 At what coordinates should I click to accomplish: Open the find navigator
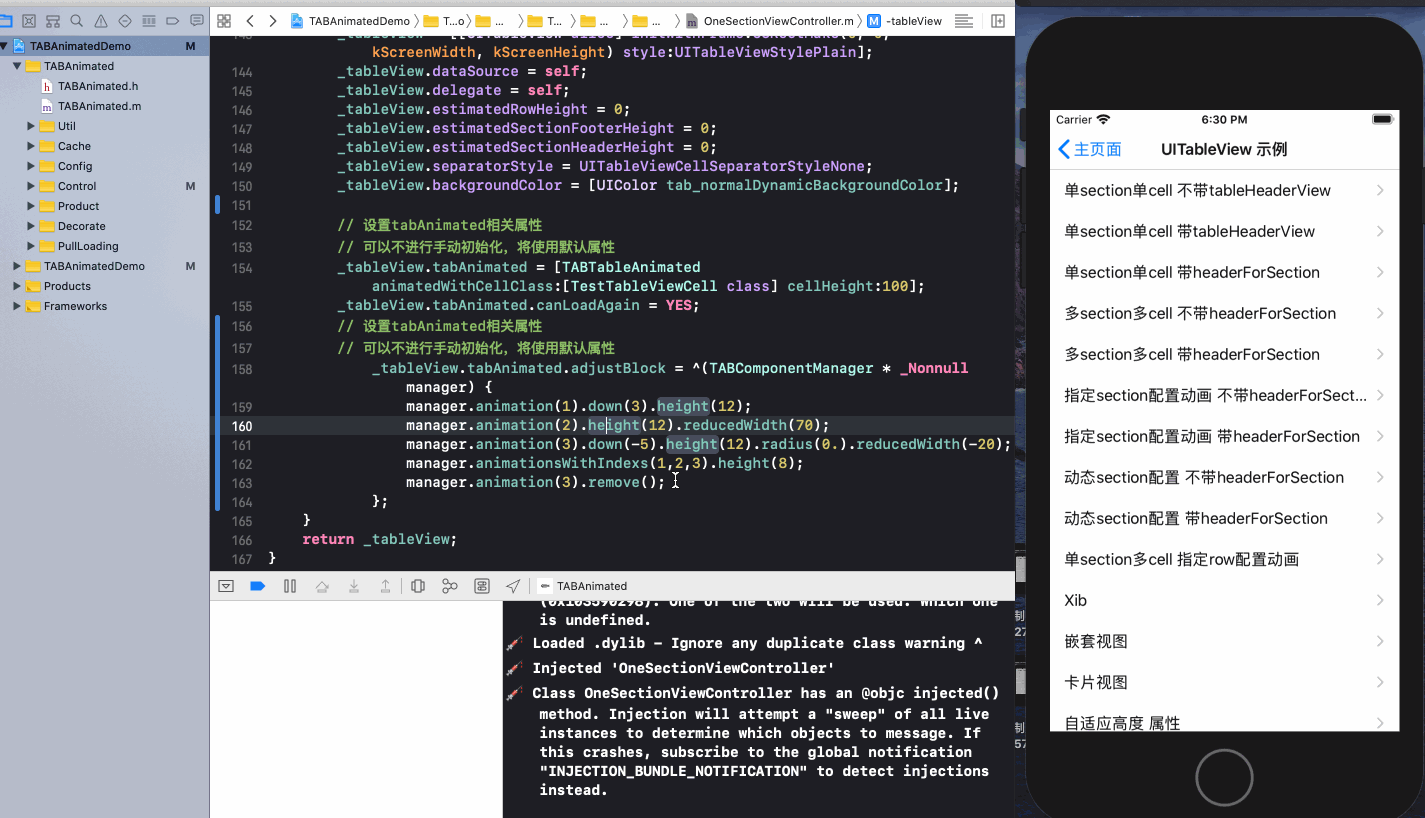point(76,21)
